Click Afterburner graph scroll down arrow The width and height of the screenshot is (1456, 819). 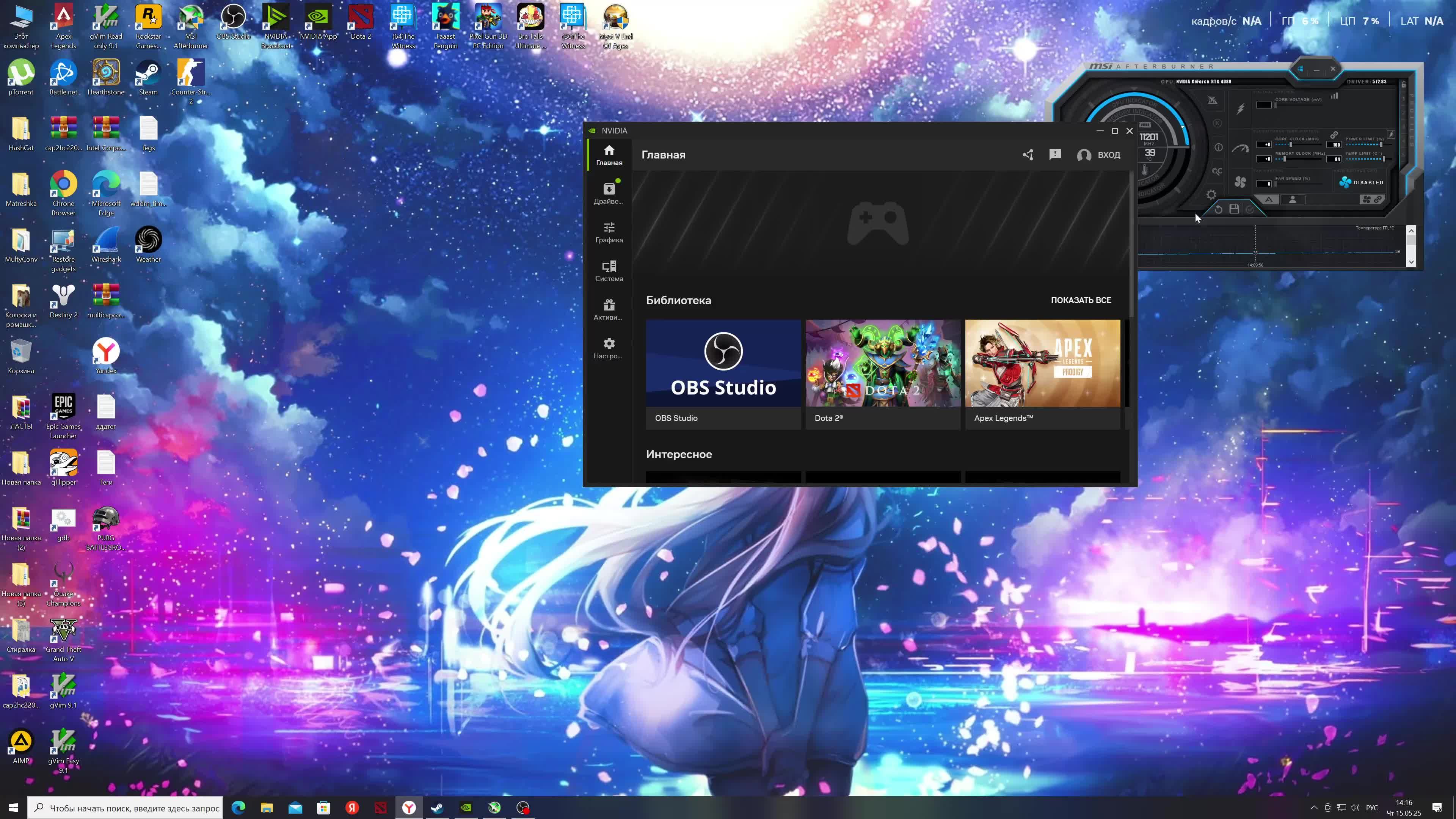click(1411, 262)
